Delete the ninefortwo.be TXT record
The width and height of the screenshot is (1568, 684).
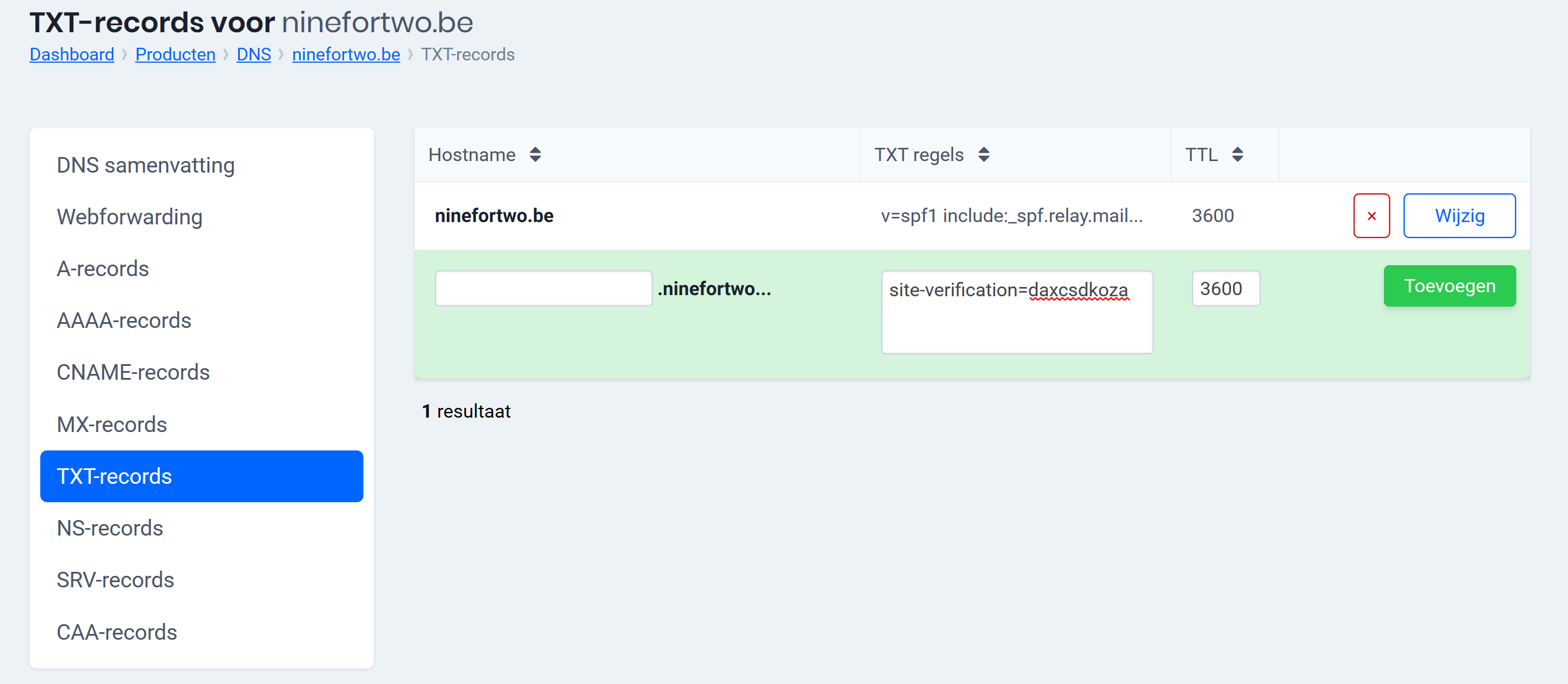click(1371, 216)
